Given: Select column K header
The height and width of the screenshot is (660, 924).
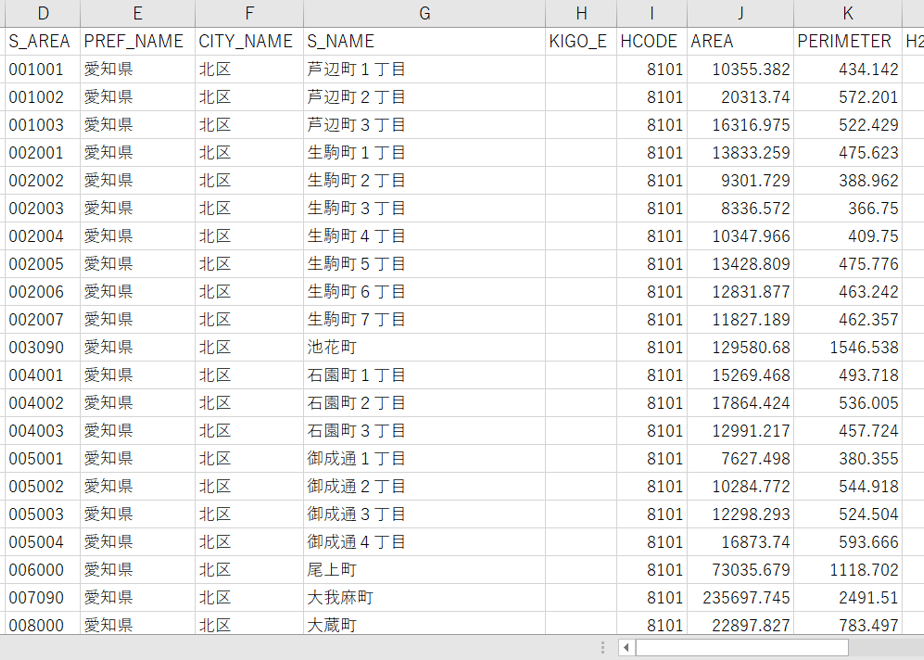Looking at the screenshot, I should 848,14.
